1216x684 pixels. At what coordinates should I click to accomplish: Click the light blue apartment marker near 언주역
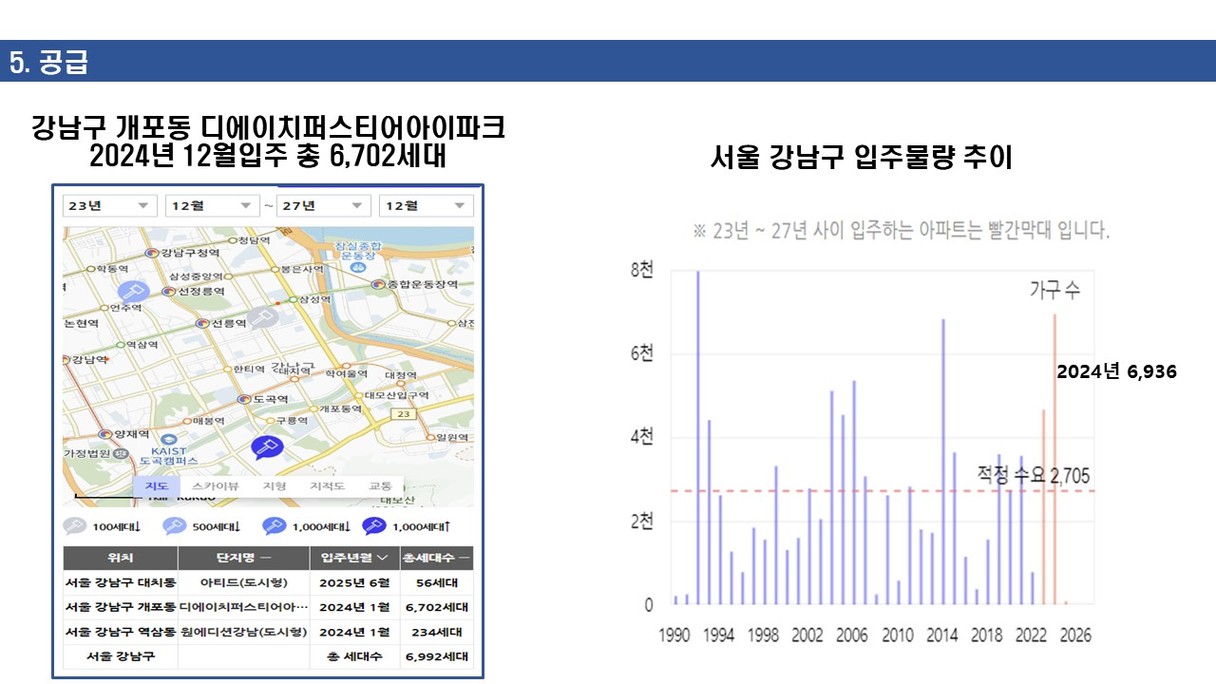[x=132, y=293]
